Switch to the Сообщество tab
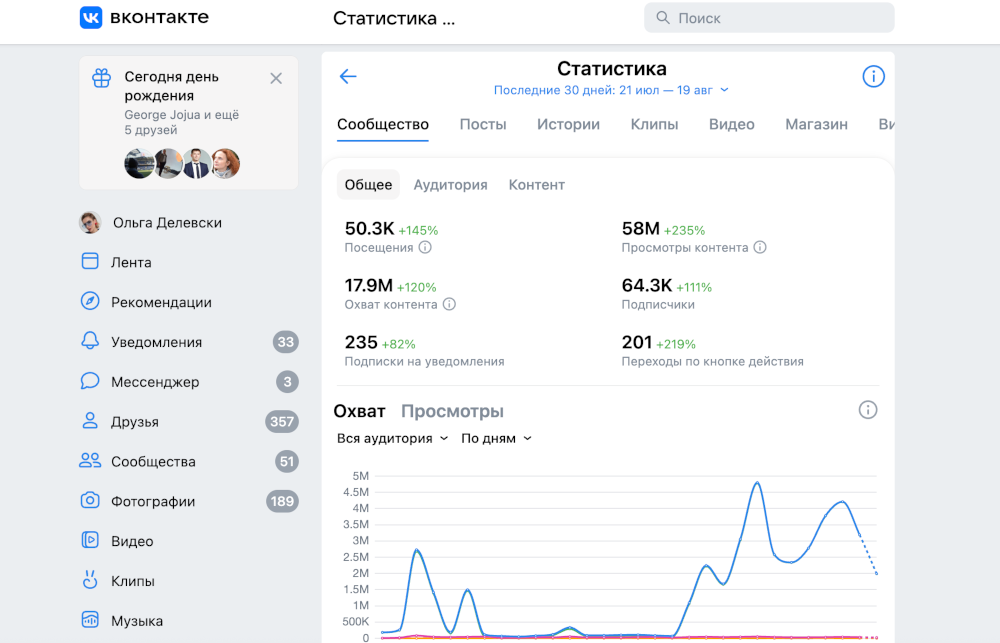Screen dimensions: 1000x643 pos(383,124)
